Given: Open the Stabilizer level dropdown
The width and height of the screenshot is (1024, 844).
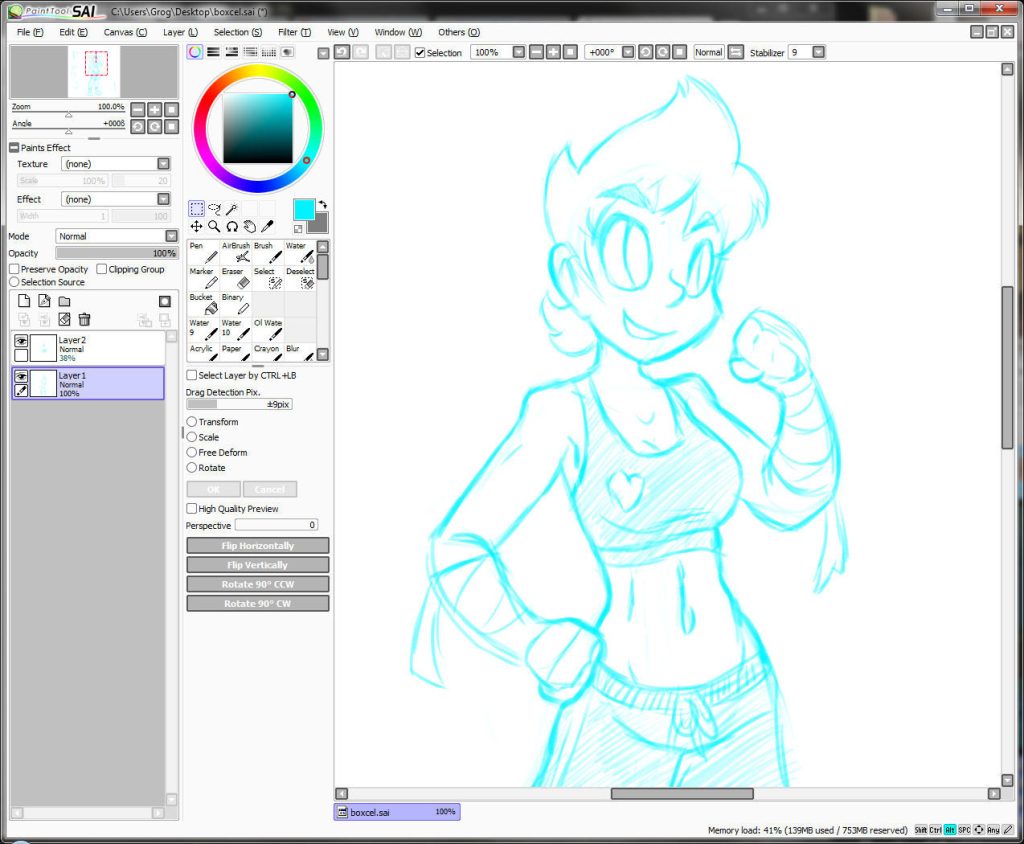Looking at the screenshot, I should click(818, 52).
